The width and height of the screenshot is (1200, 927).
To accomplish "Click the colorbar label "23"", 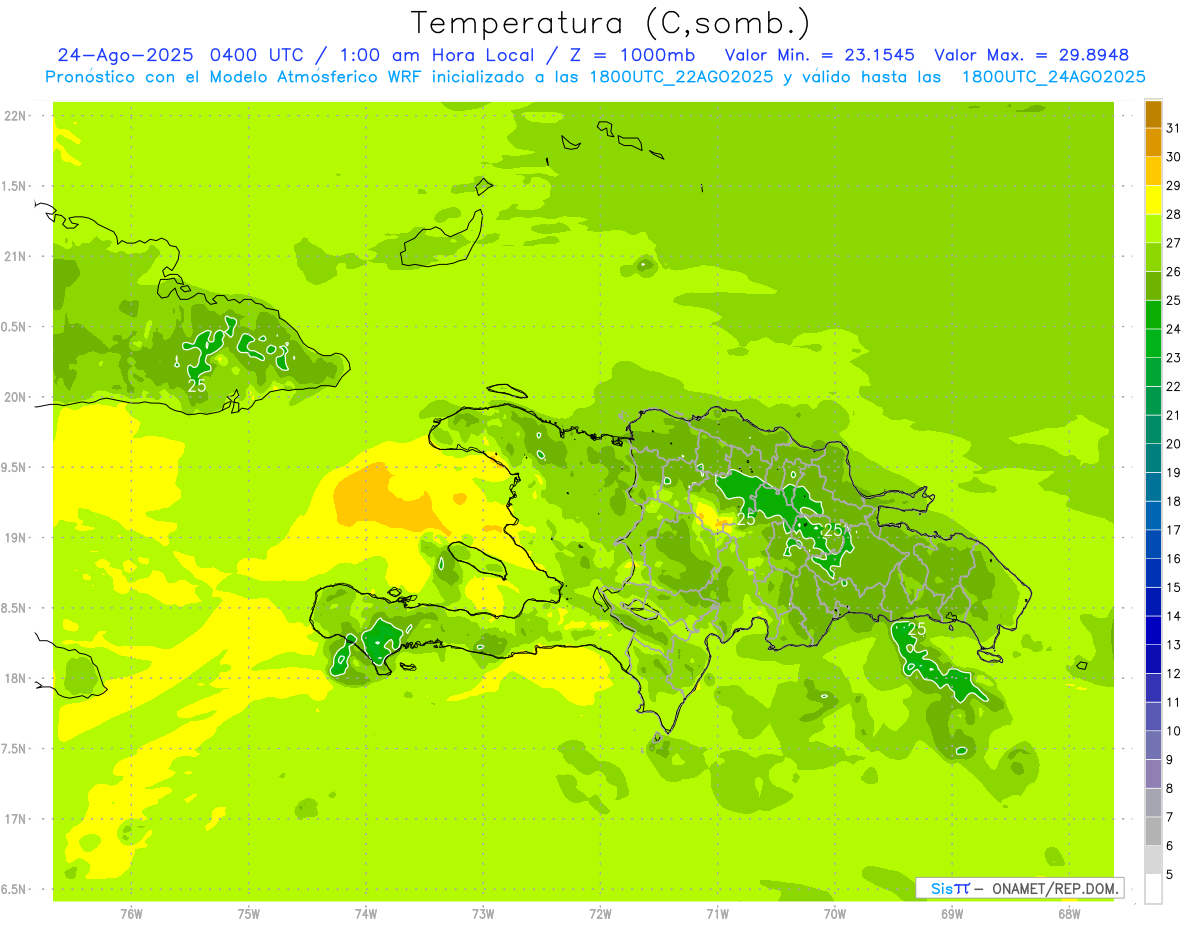I will (x=1174, y=358).
